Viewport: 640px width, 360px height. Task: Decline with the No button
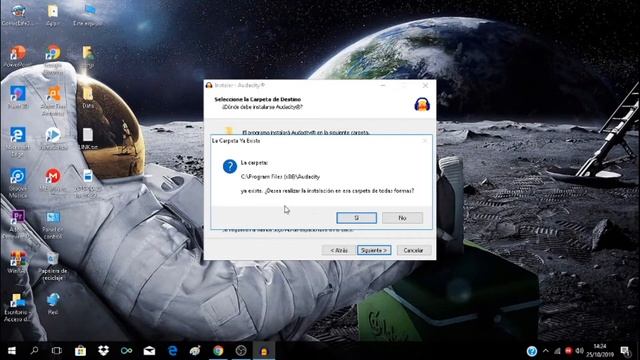[402, 218]
